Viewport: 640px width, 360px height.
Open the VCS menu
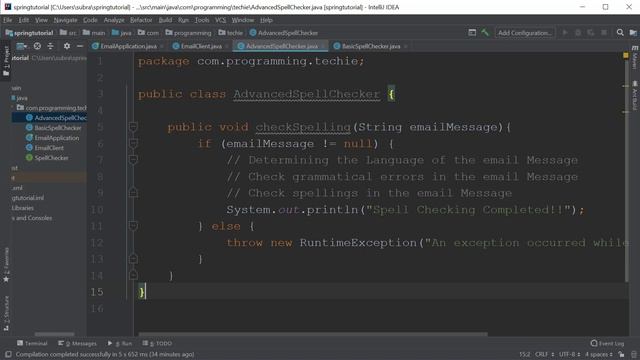pos(220,20)
